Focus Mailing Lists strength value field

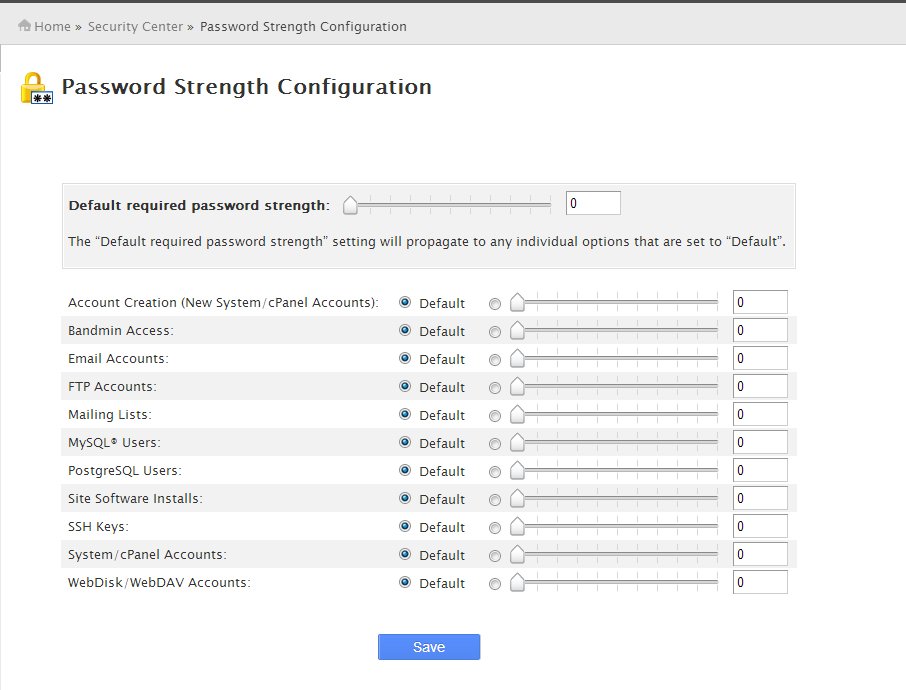tap(760, 414)
